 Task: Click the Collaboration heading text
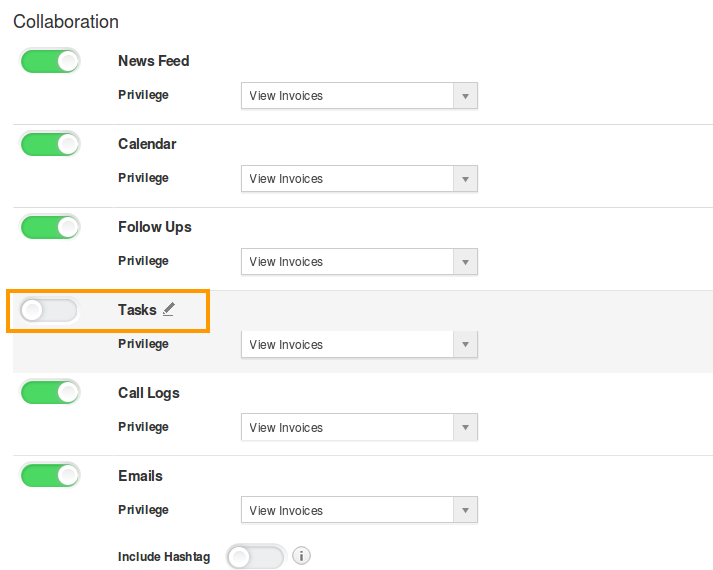click(66, 21)
